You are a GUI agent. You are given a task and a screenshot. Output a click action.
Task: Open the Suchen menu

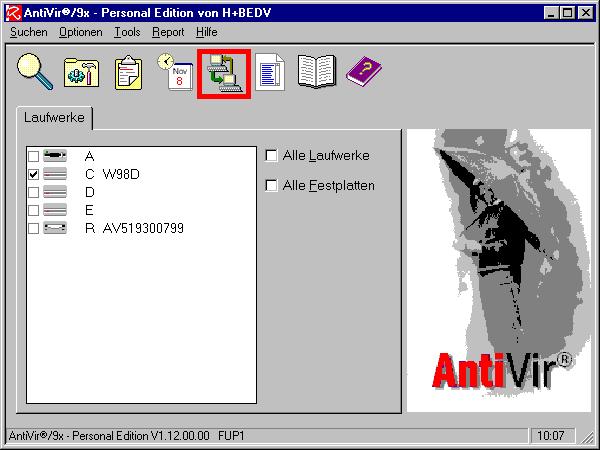(x=29, y=32)
